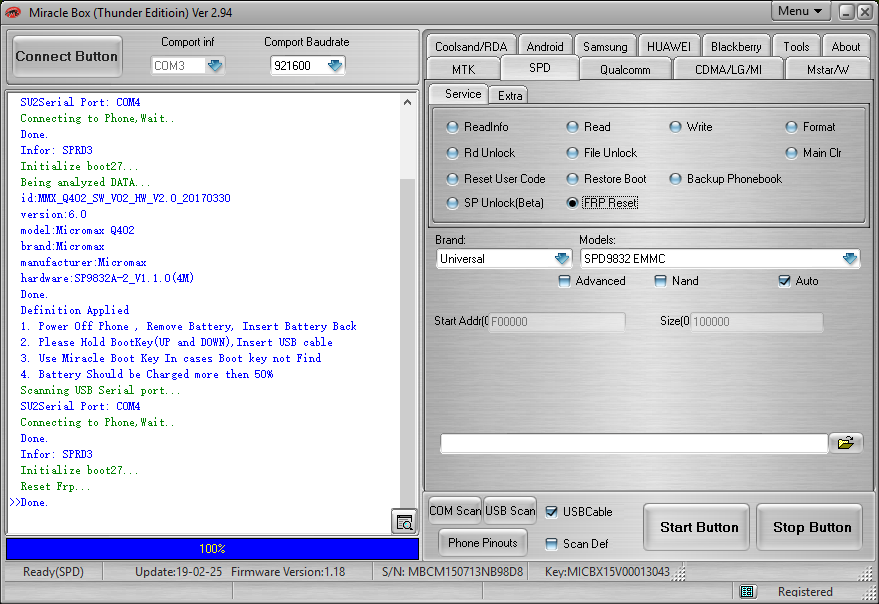Open the log search icon below the log
Image resolution: width=879 pixels, height=604 pixels.
[x=404, y=523]
